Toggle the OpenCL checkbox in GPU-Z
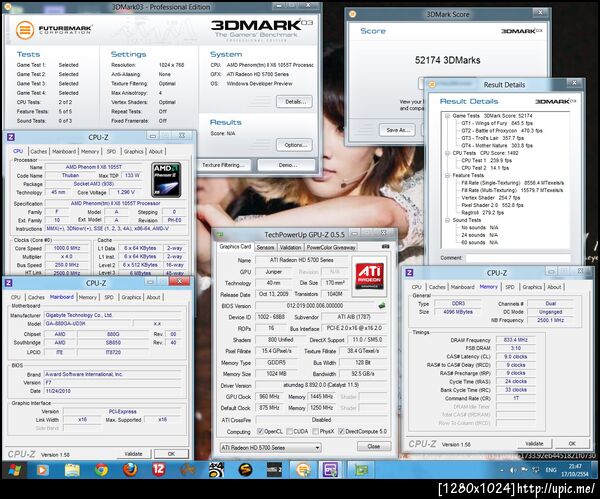This screenshot has height=499, width=600. (x=260, y=431)
